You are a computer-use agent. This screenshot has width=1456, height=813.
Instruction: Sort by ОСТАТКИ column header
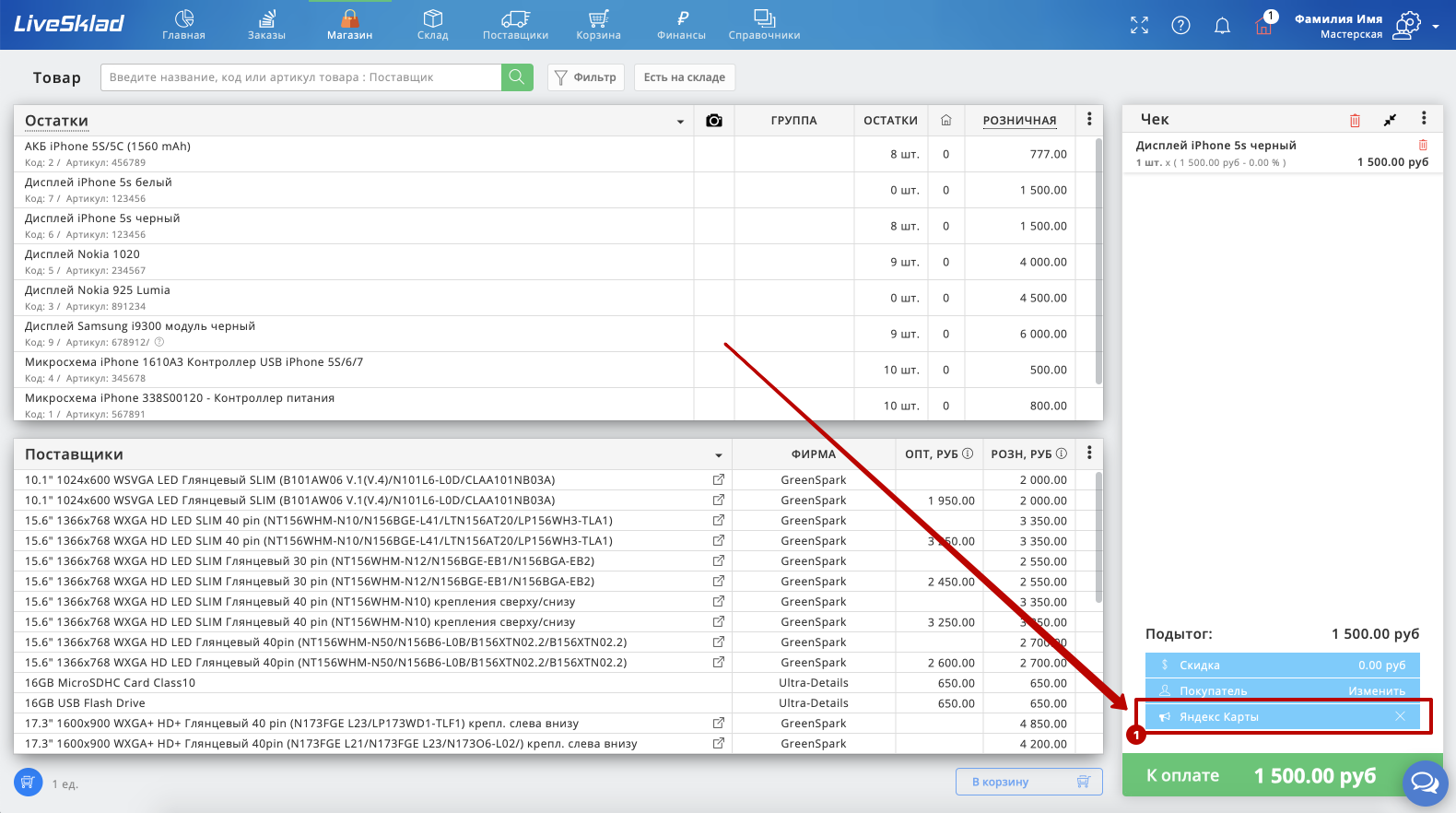pos(890,121)
